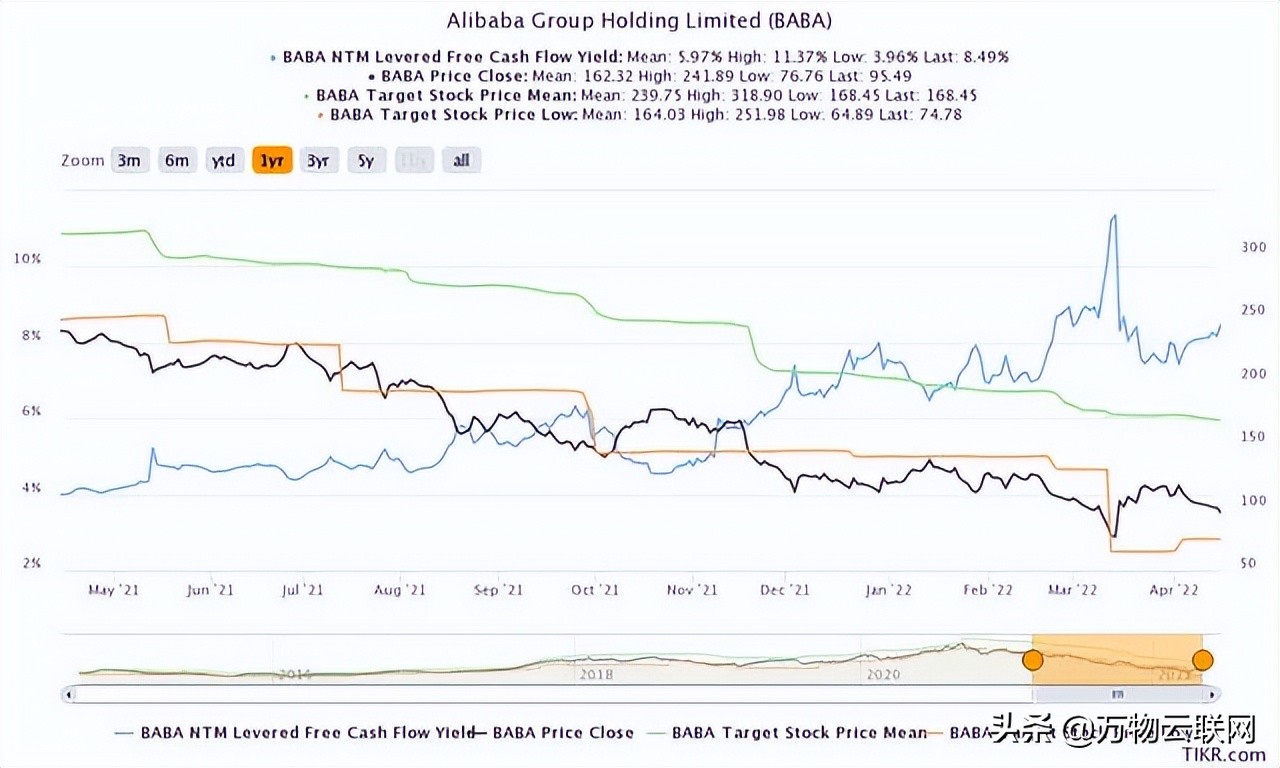The height and width of the screenshot is (768, 1280).
Task: Click the navigator scrollbar right arrow
Action: coord(1213,692)
